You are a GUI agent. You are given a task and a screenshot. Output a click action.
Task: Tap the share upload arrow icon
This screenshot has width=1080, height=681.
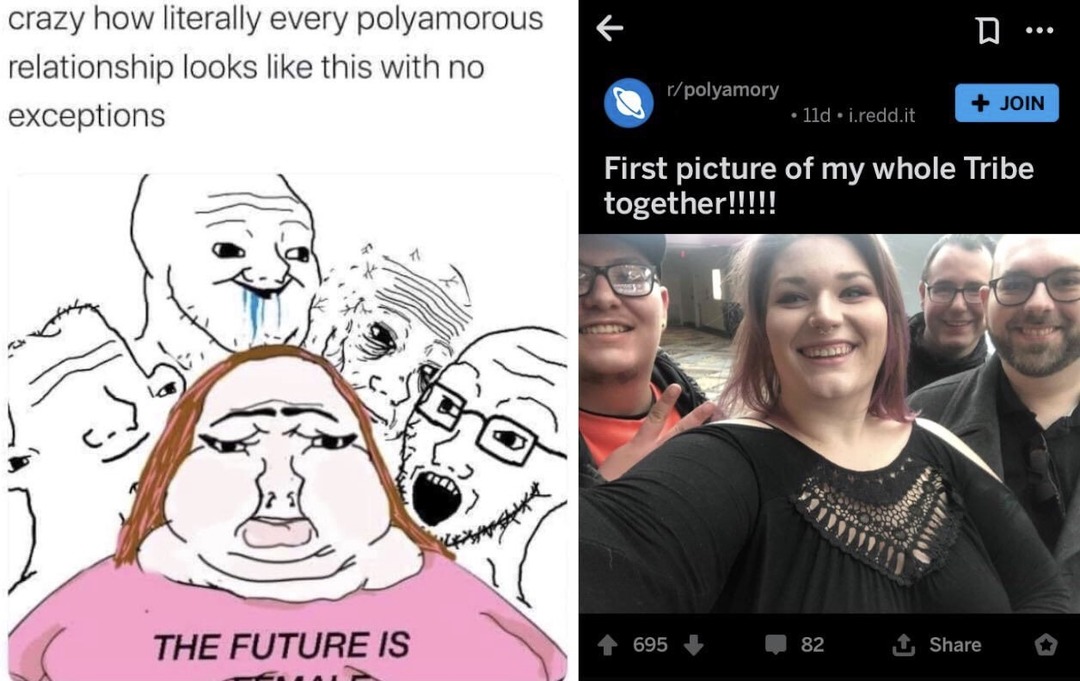coord(904,645)
